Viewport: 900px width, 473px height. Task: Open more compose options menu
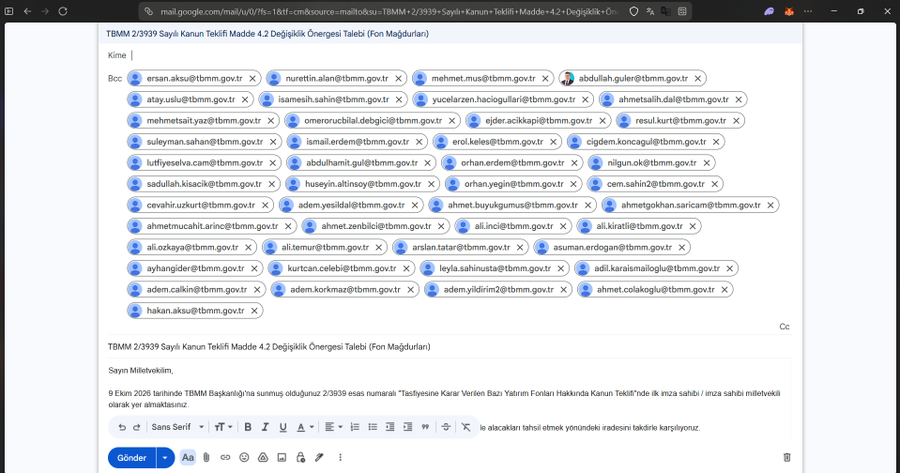click(x=340, y=458)
